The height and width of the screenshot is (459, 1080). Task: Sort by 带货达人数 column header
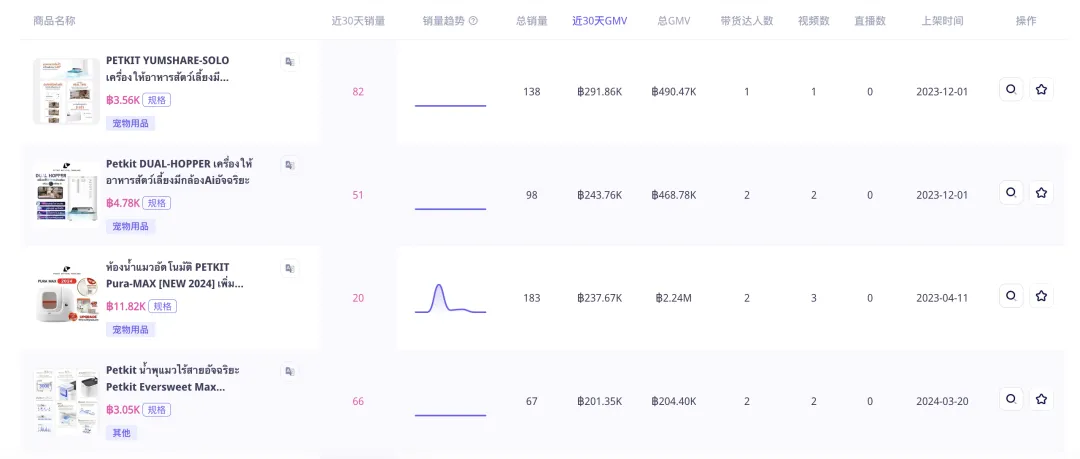coord(747,21)
